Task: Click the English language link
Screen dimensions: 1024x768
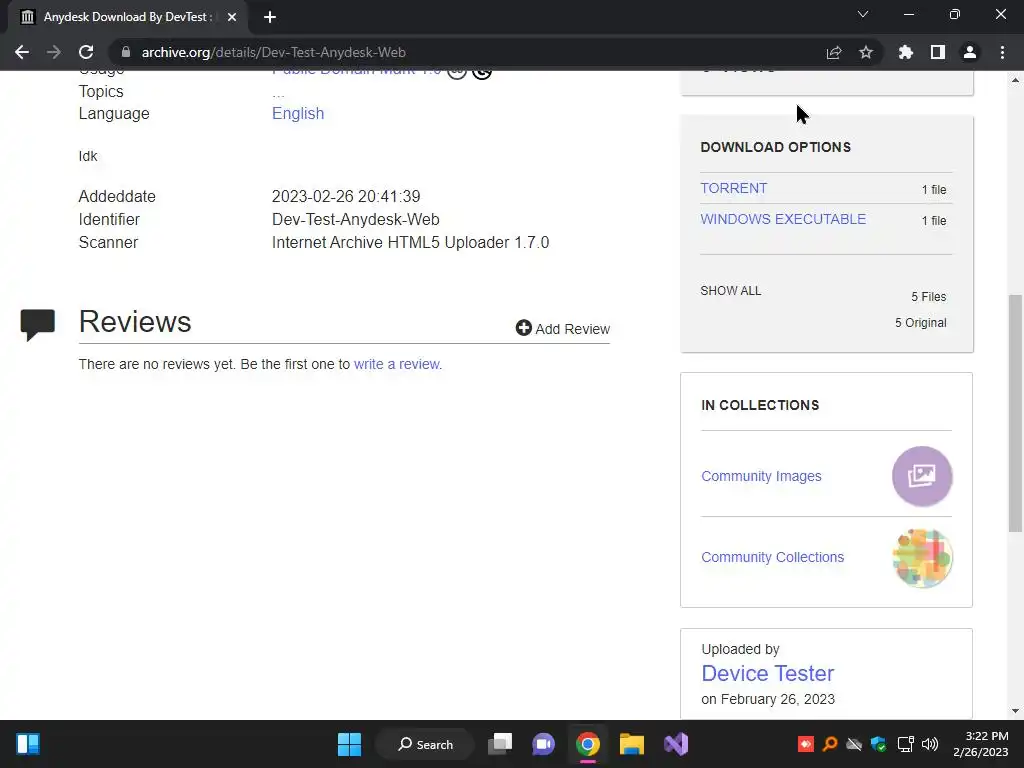Action: 298,114
